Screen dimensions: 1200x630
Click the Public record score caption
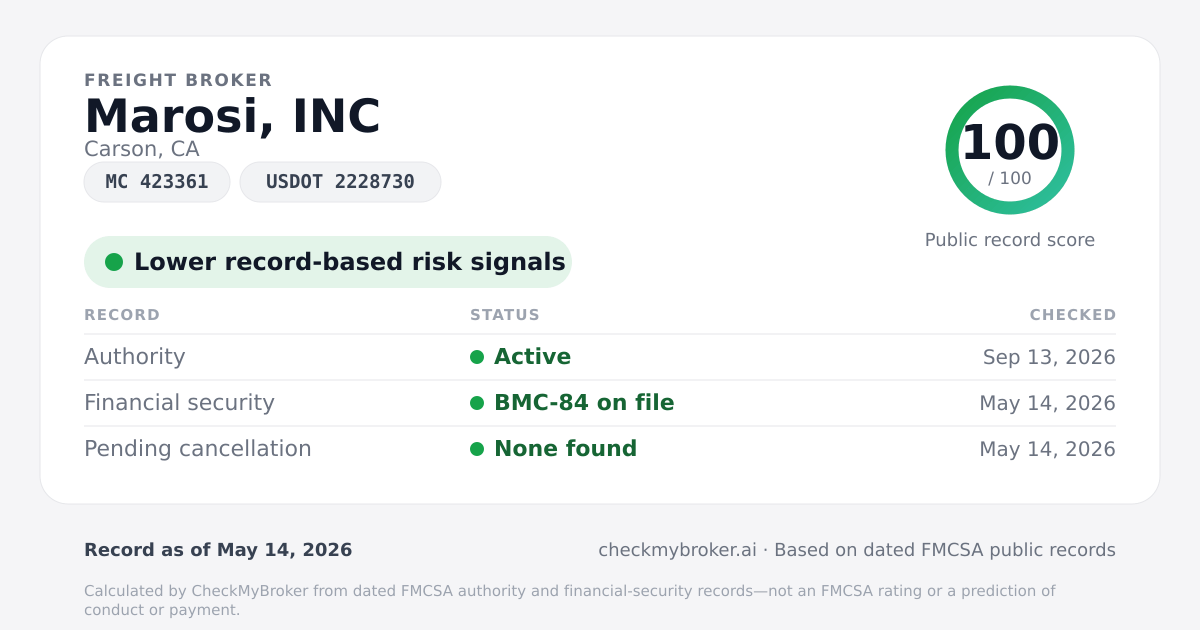tap(1010, 240)
